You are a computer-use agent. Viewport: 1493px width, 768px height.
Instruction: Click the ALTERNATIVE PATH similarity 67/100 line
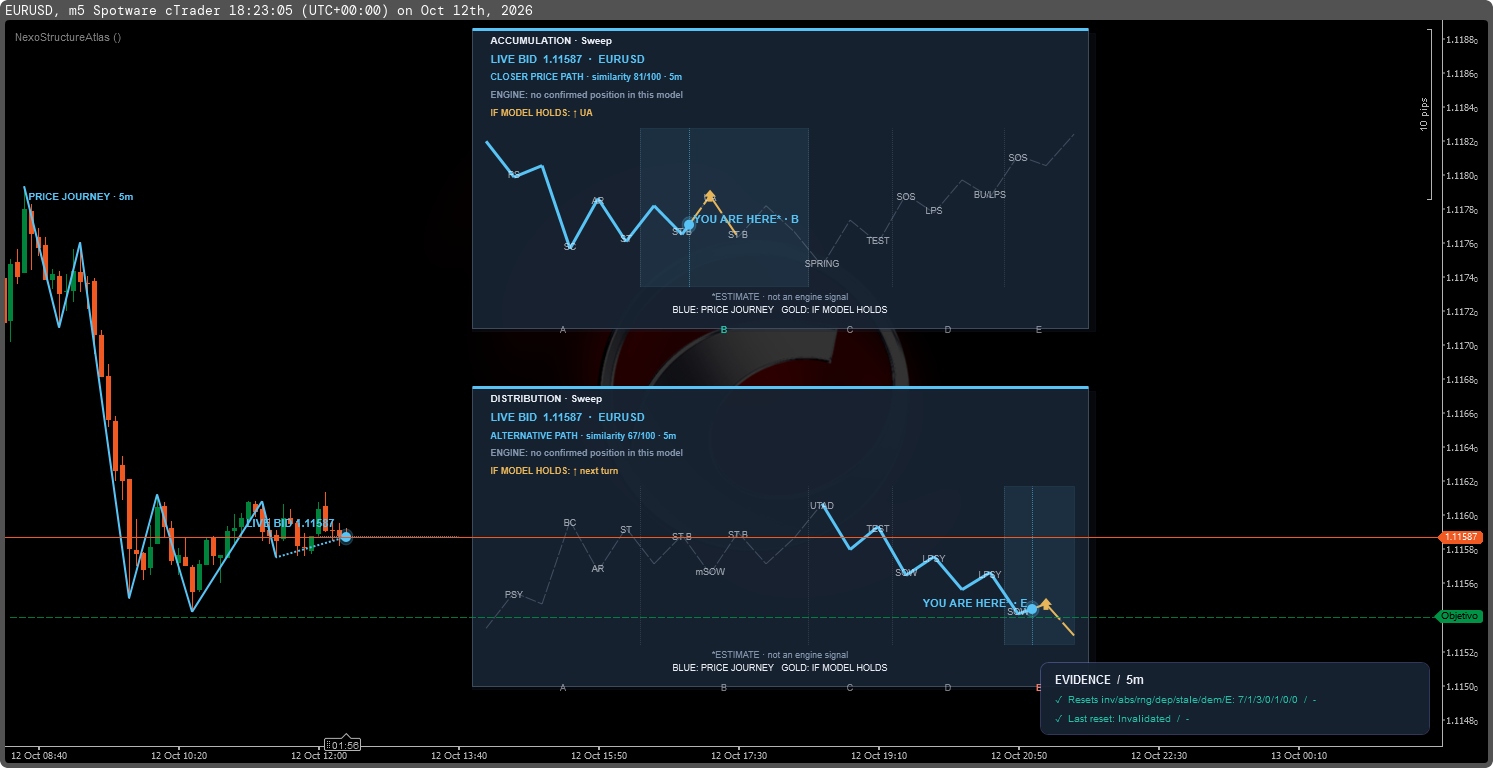click(583, 436)
